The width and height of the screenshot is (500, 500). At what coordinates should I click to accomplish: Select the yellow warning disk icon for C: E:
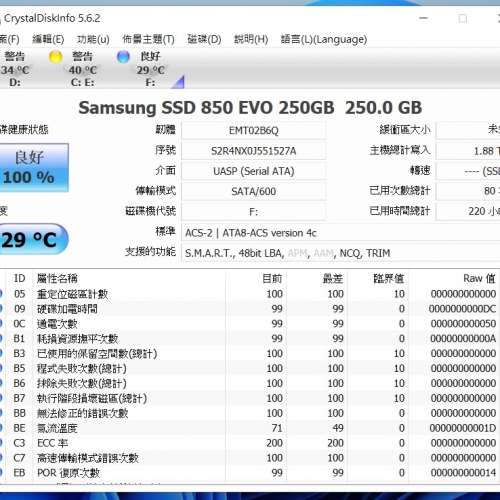[55, 57]
